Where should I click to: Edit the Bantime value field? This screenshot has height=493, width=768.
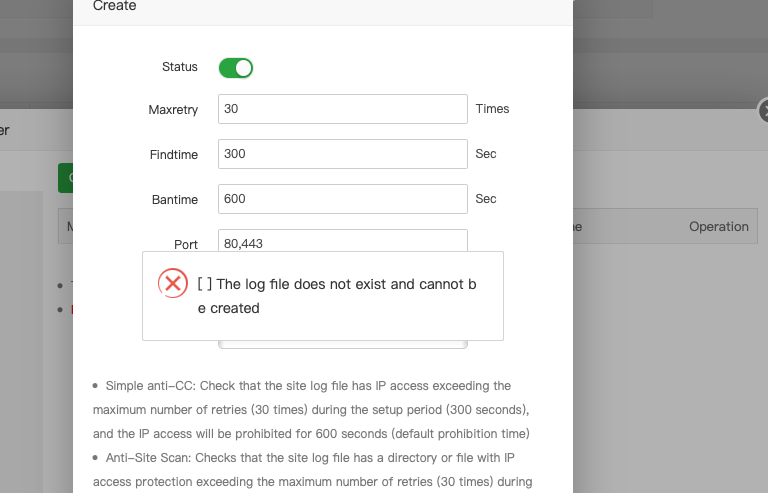tap(342, 199)
